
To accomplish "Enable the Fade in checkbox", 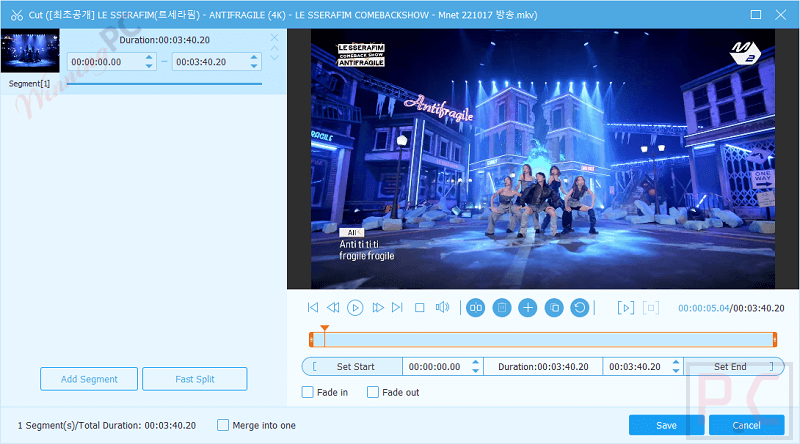I will pyautogui.click(x=308, y=392).
